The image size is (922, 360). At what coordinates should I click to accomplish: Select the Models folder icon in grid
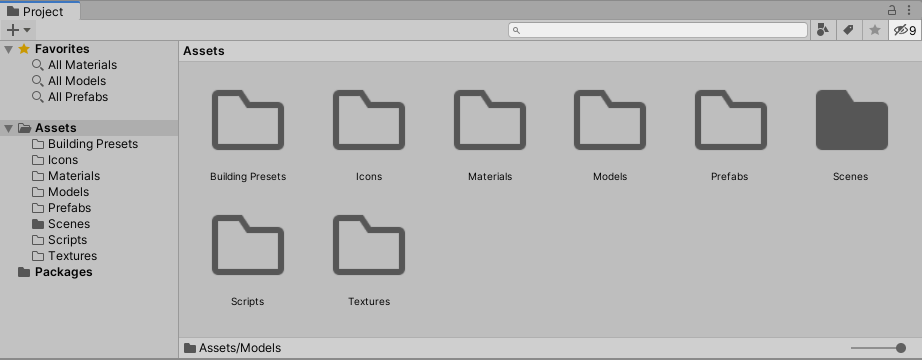point(610,120)
